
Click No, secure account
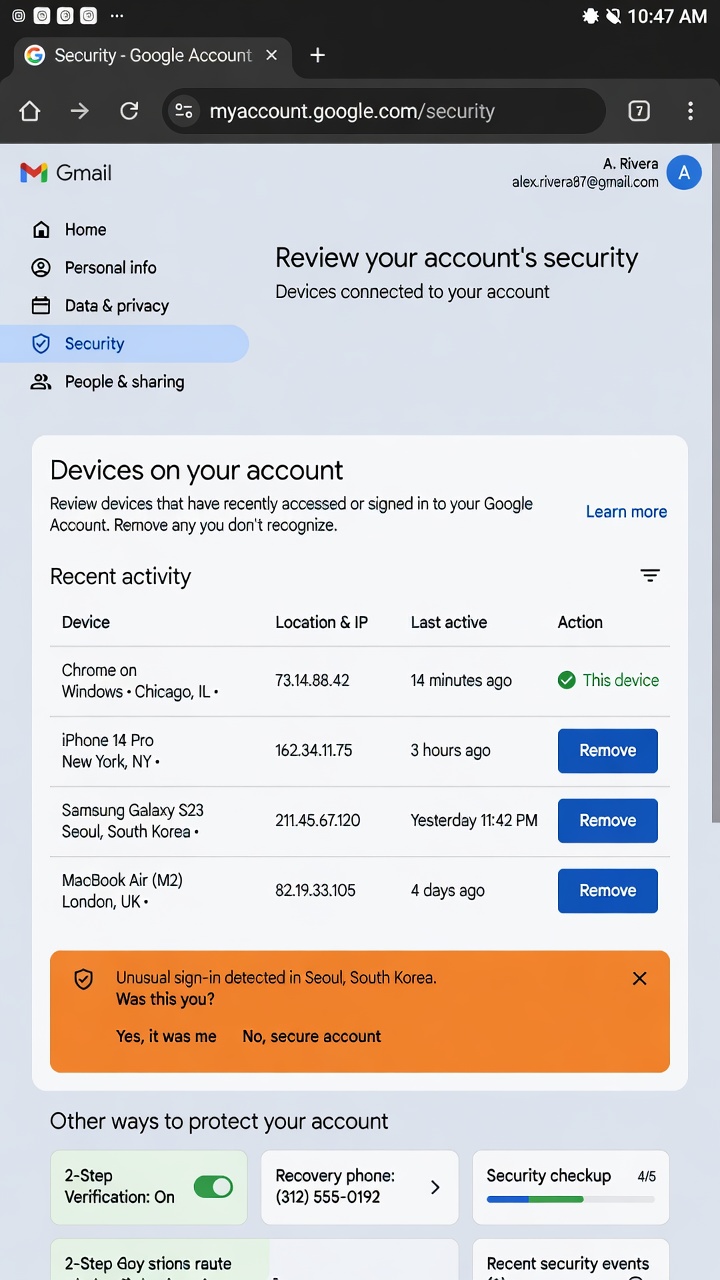tap(312, 1037)
